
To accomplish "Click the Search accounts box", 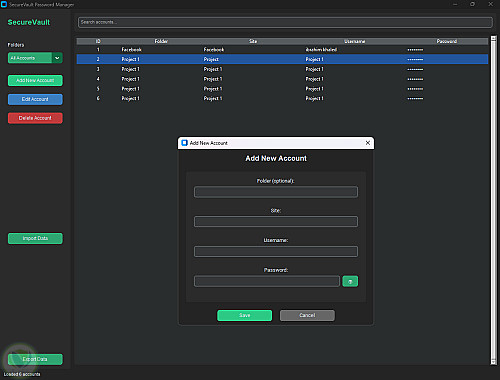I will [x=285, y=22].
